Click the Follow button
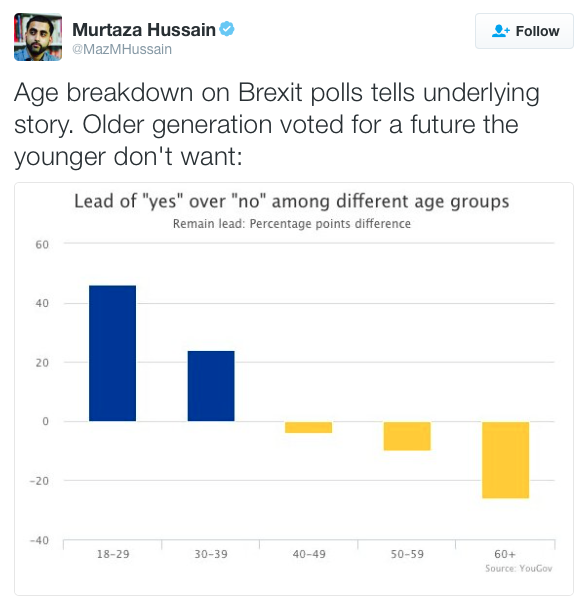 [x=524, y=31]
